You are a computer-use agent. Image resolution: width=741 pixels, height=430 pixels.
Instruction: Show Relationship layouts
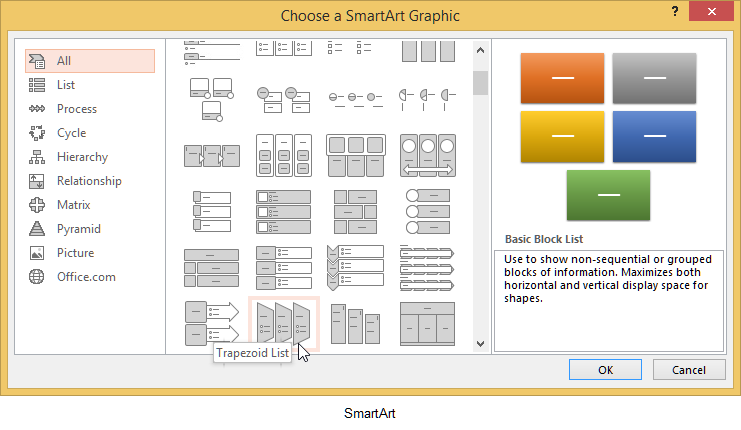(88, 181)
